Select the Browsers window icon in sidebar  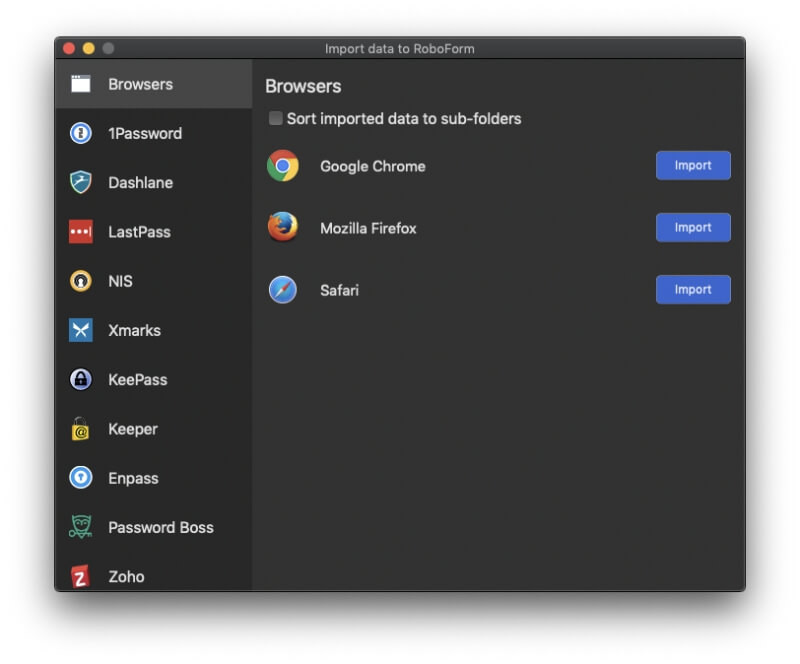pyautogui.click(x=81, y=84)
